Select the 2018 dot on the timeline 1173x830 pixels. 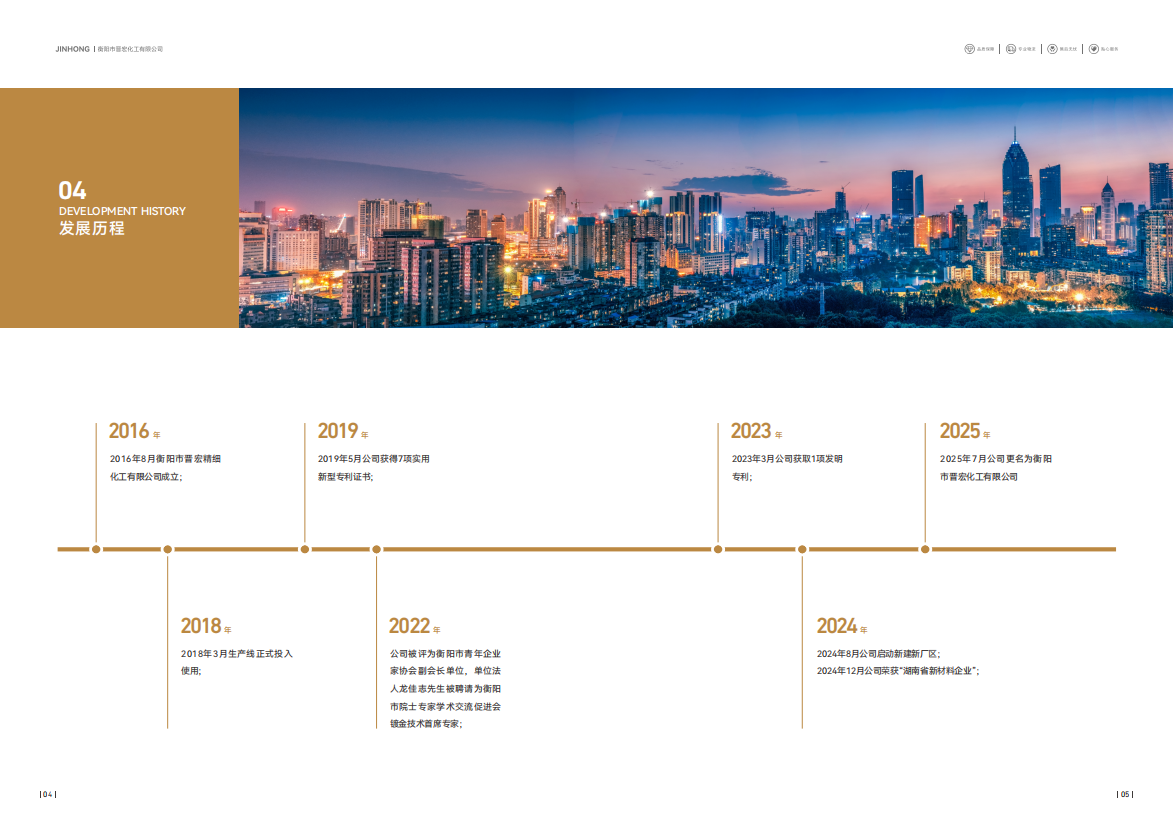[168, 549]
